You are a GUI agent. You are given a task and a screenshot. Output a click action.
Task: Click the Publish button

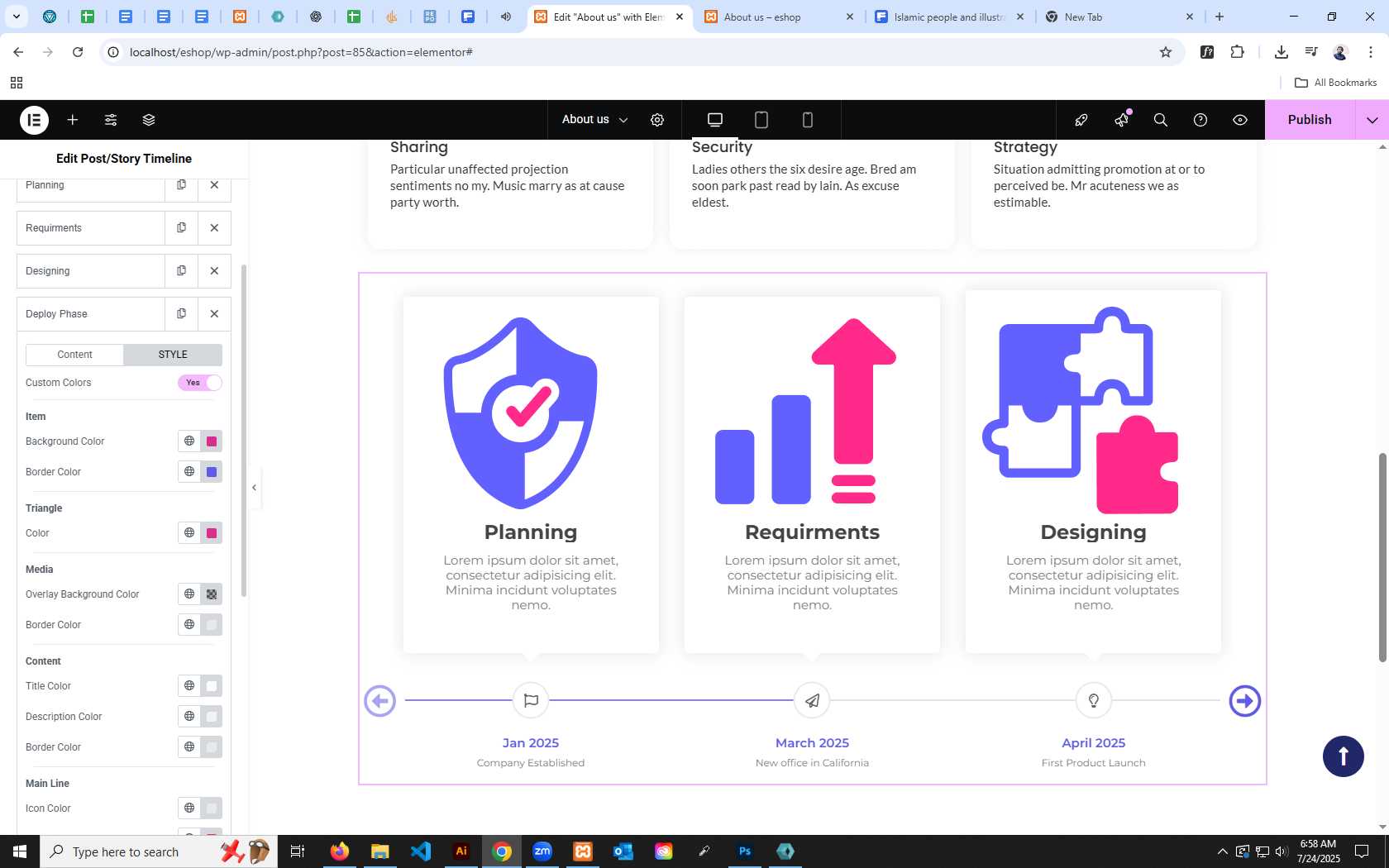1310,120
